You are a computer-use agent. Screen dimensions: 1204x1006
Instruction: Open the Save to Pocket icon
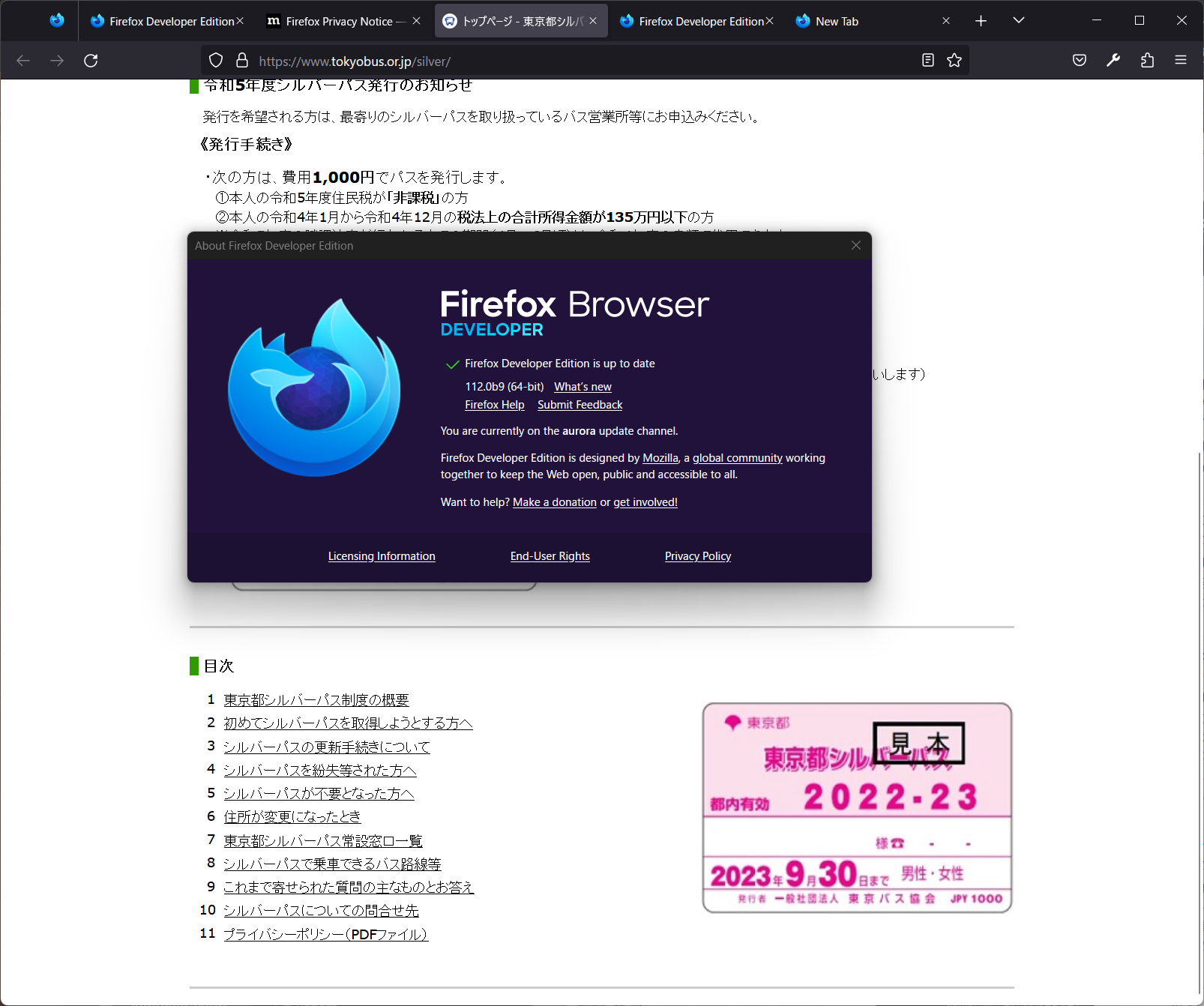tap(1079, 61)
